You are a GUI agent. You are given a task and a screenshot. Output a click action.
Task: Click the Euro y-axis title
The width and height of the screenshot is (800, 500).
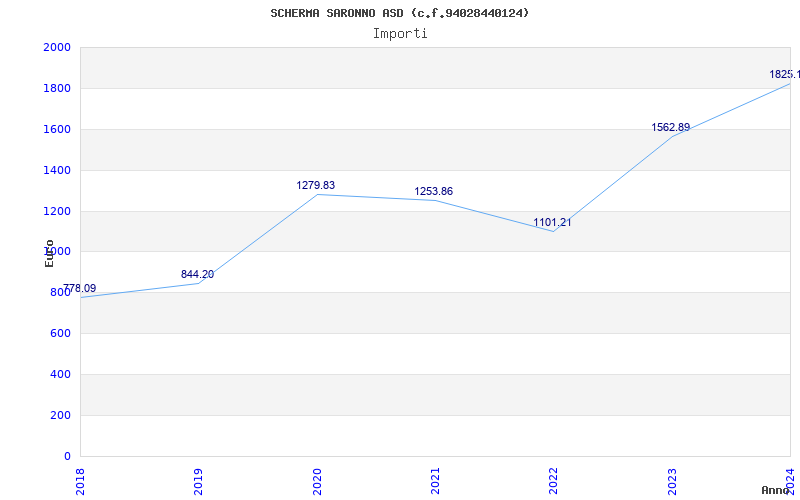[49, 253]
